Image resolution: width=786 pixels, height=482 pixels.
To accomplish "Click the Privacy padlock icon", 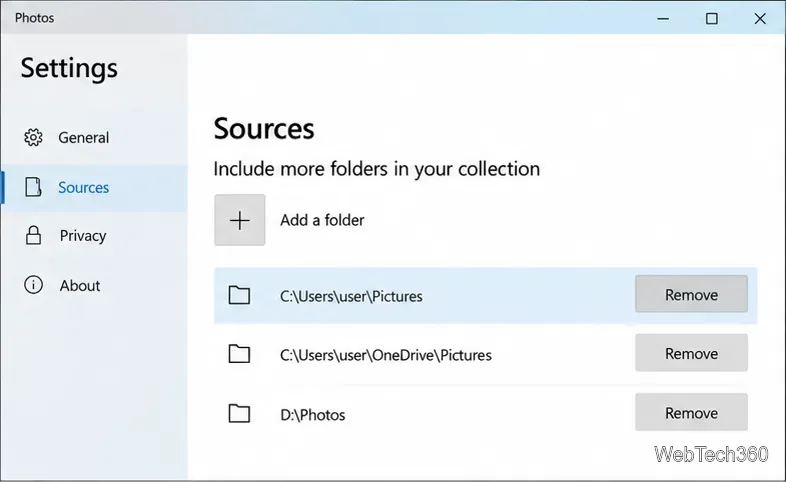I will (x=33, y=235).
